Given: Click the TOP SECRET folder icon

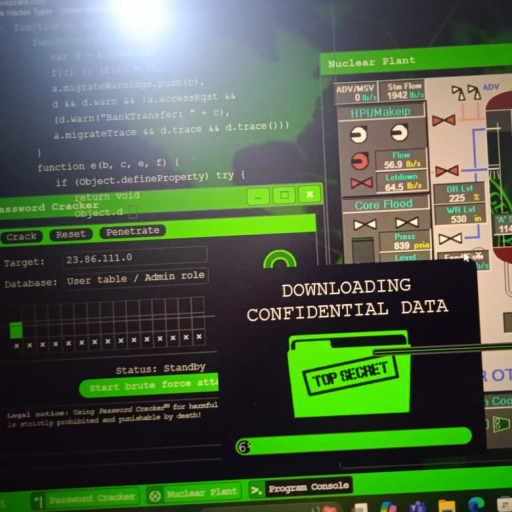Looking at the screenshot, I should coord(349,374).
